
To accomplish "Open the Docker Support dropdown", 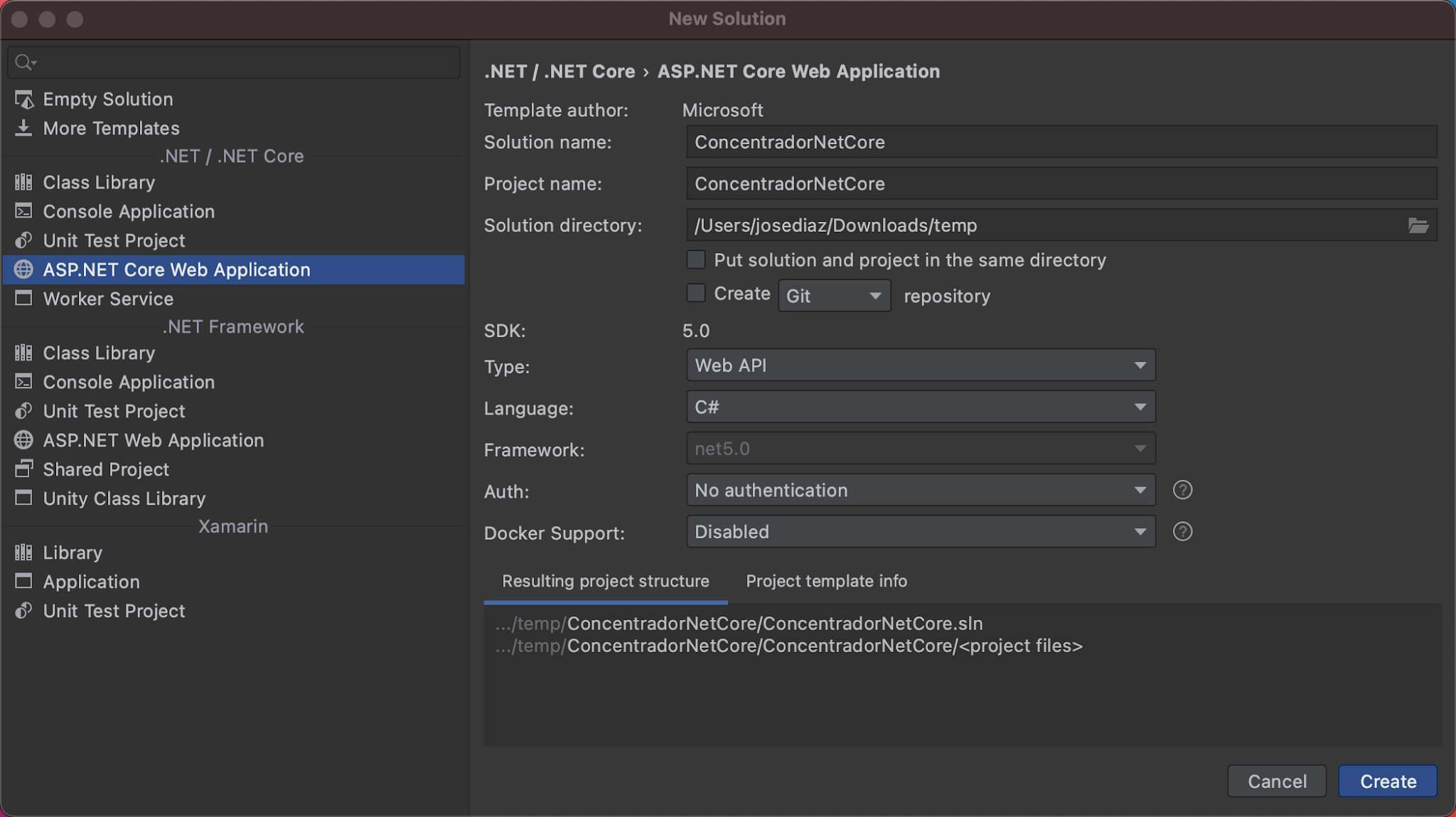I will 920,531.
